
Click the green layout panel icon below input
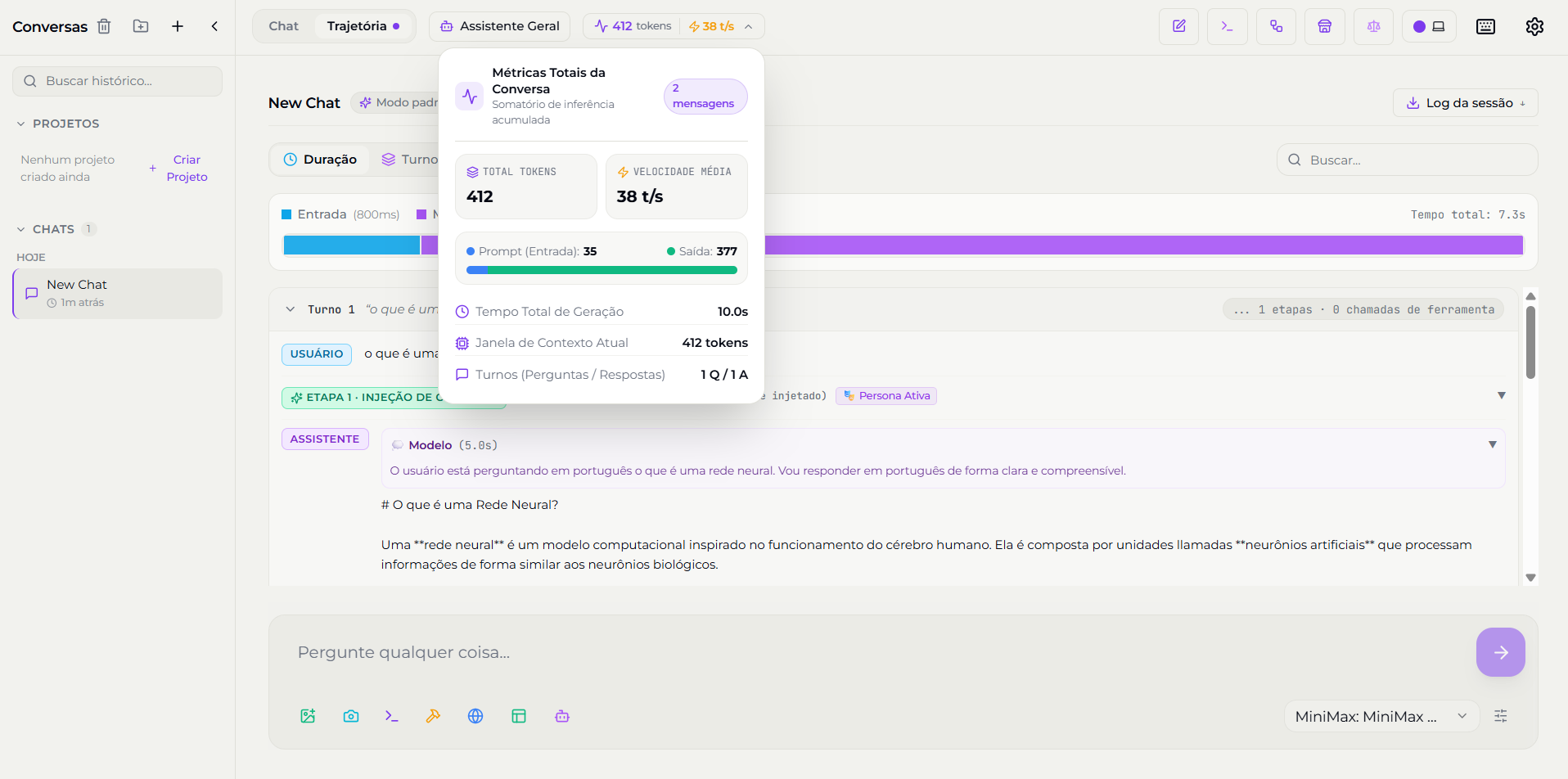[519, 716]
